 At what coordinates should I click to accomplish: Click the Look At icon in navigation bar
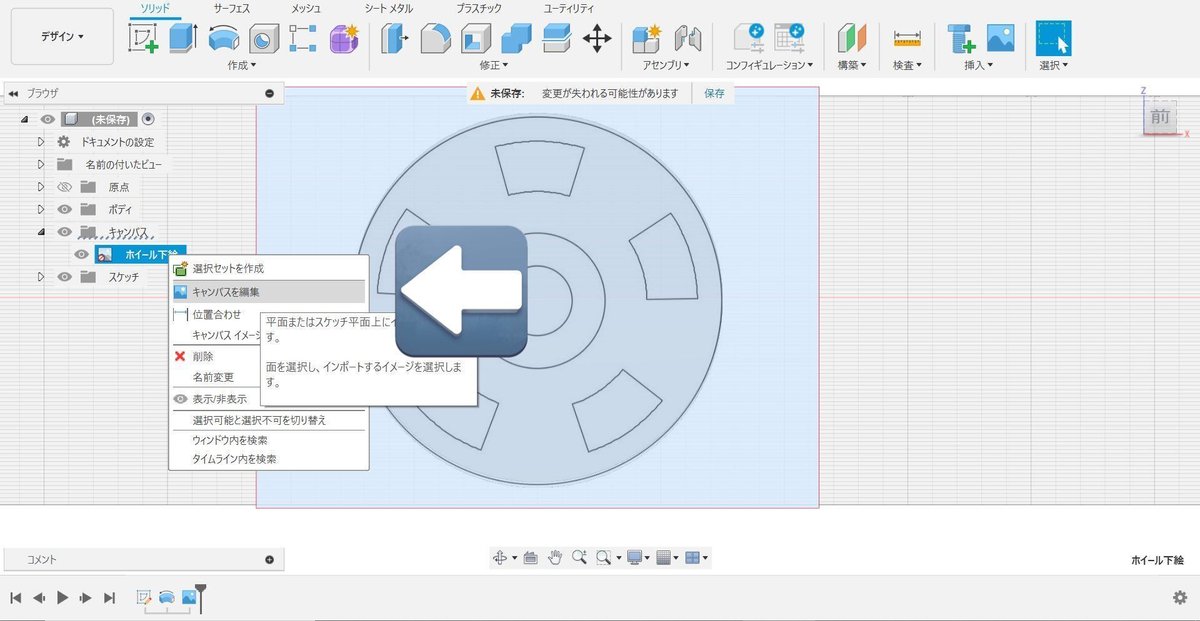point(530,557)
